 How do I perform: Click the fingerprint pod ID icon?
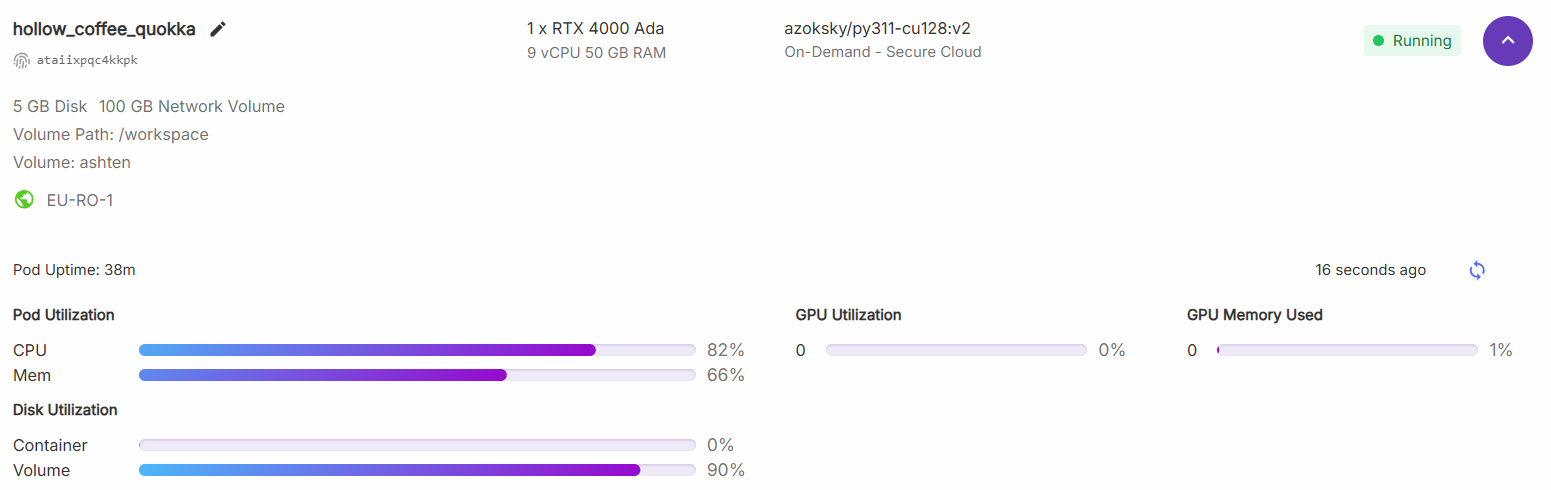click(22, 60)
